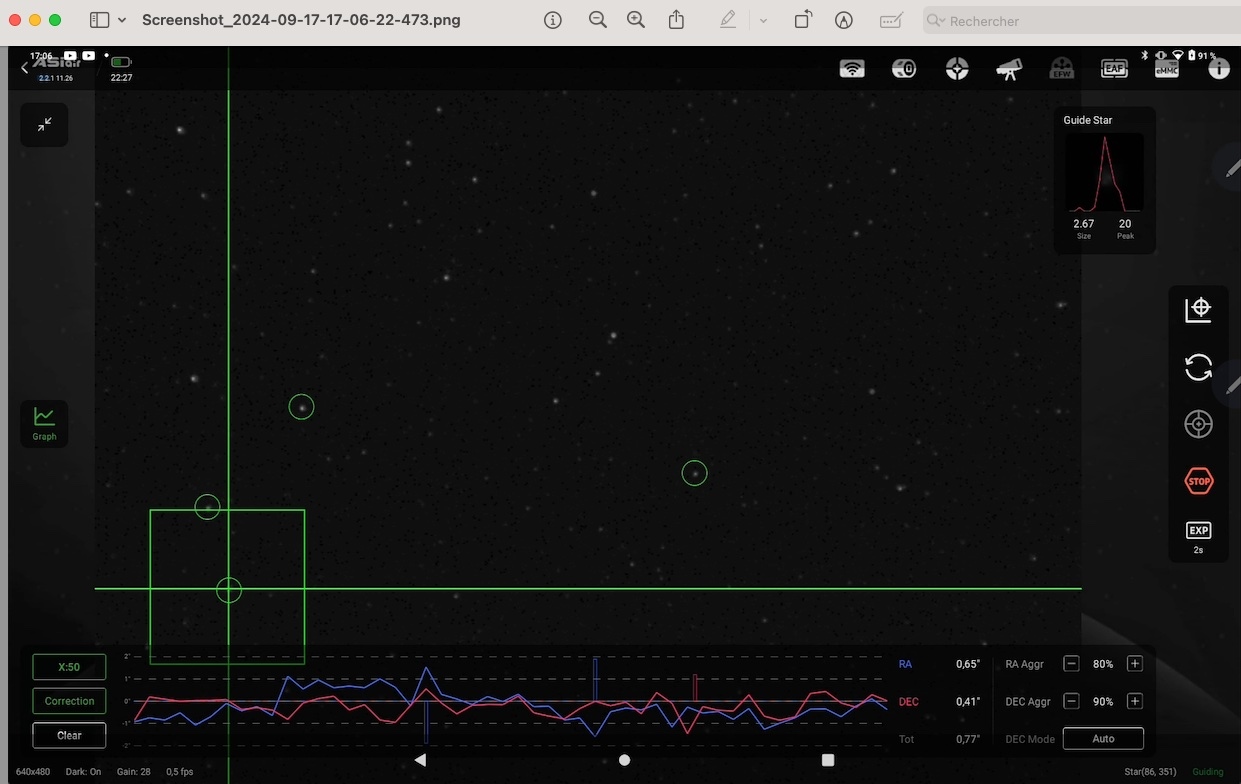Select the guide crosshair target button

[1198, 424]
